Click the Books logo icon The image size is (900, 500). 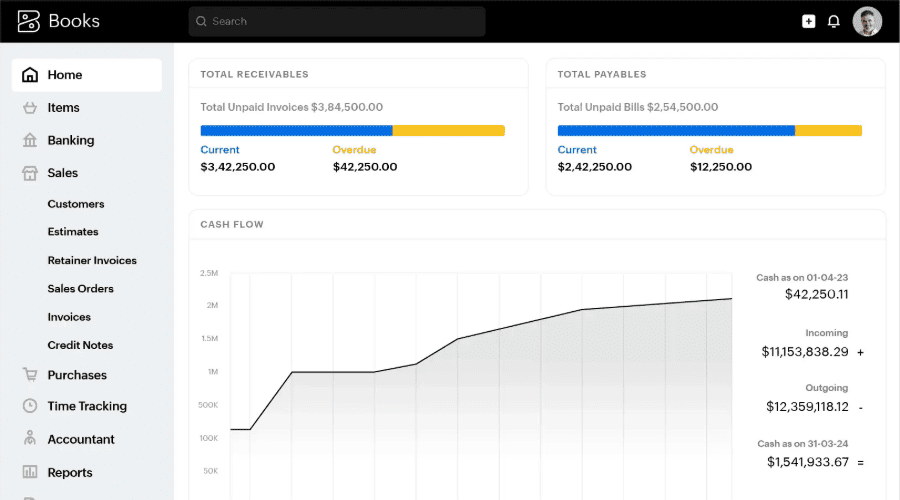click(29, 21)
